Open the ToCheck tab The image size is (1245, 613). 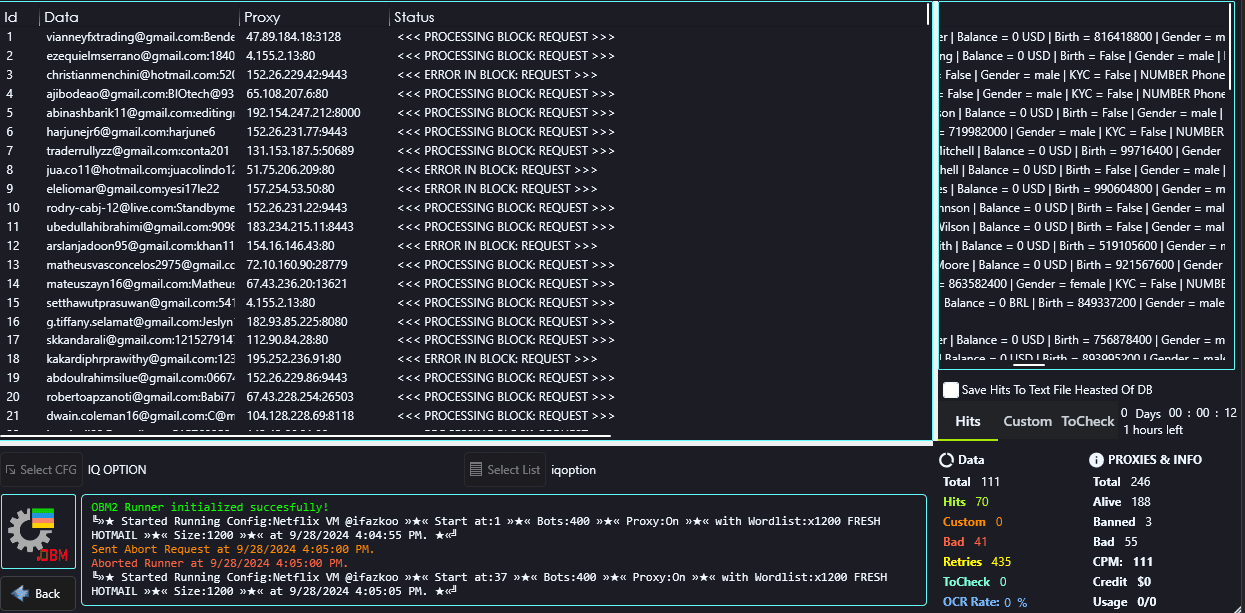(x=1088, y=421)
